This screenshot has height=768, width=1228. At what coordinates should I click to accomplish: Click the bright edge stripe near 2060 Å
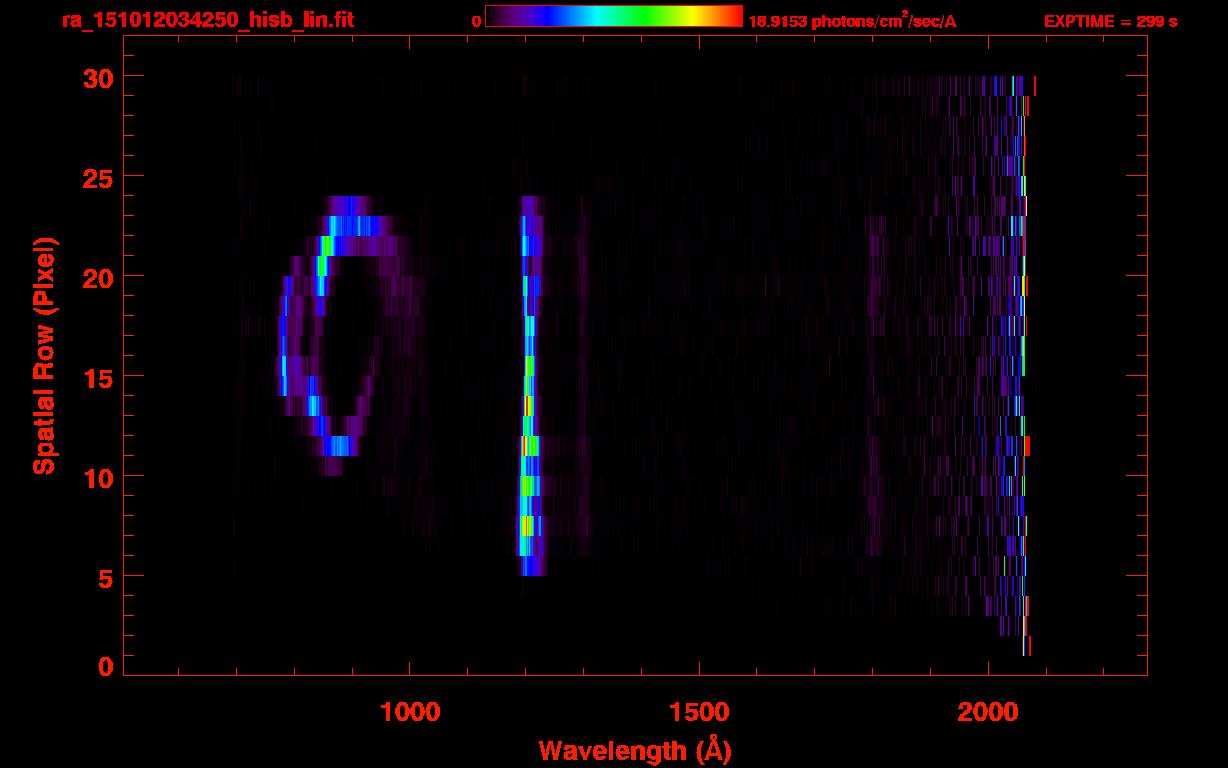(x=1024, y=366)
